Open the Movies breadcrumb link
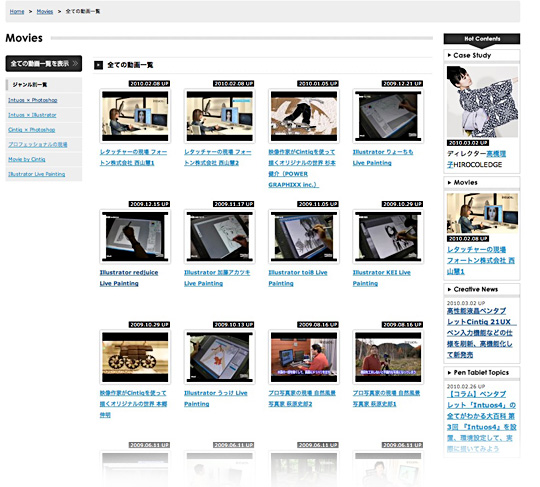This screenshot has width=540, height=487. (45, 11)
